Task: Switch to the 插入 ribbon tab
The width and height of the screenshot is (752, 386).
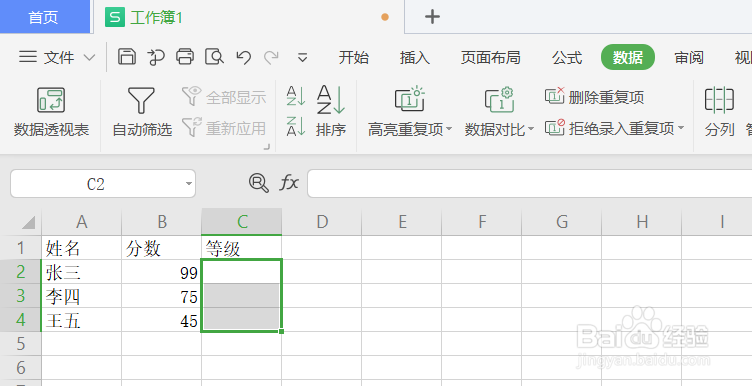Action: 415,58
